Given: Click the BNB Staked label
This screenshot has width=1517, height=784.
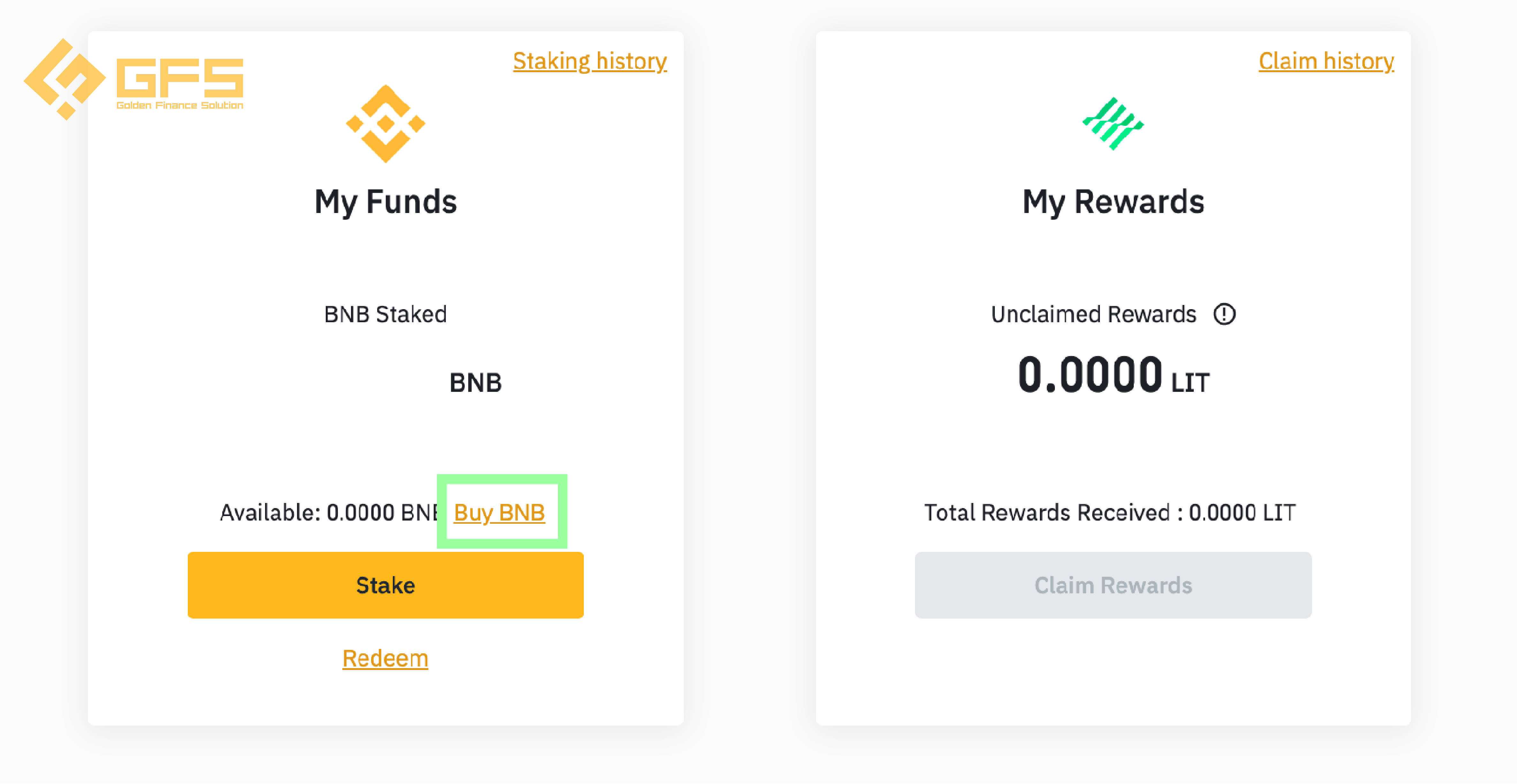Looking at the screenshot, I should tap(385, 314).
